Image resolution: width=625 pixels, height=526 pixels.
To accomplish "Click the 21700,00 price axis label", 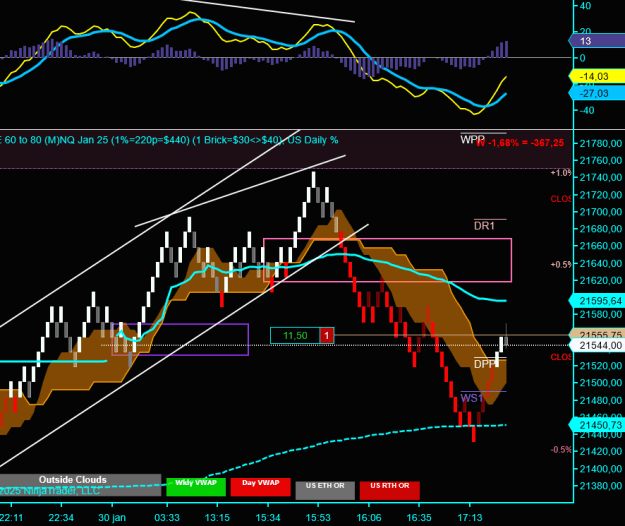I will [601, 212].
